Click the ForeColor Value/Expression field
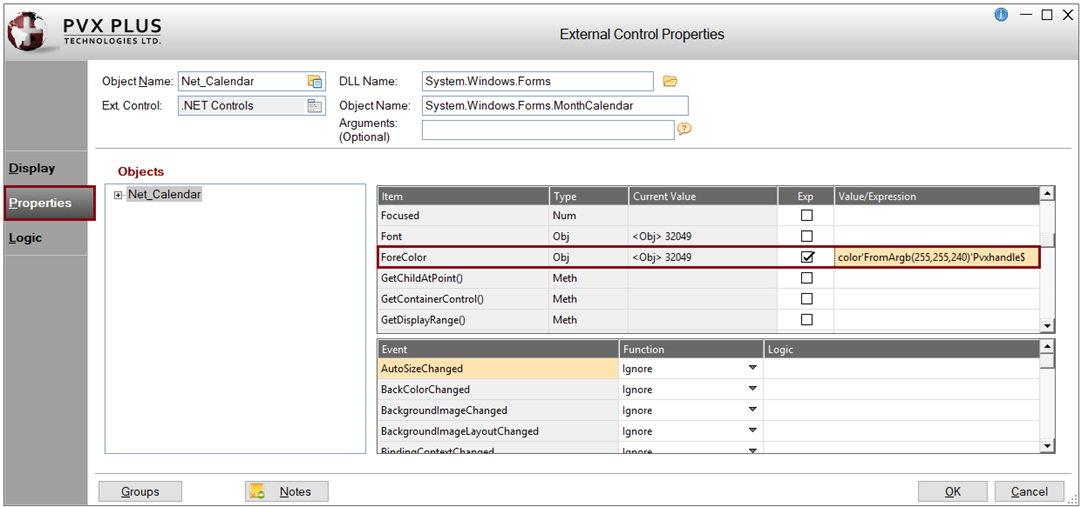The image size is (1081, 507). (x=936, y=257)
